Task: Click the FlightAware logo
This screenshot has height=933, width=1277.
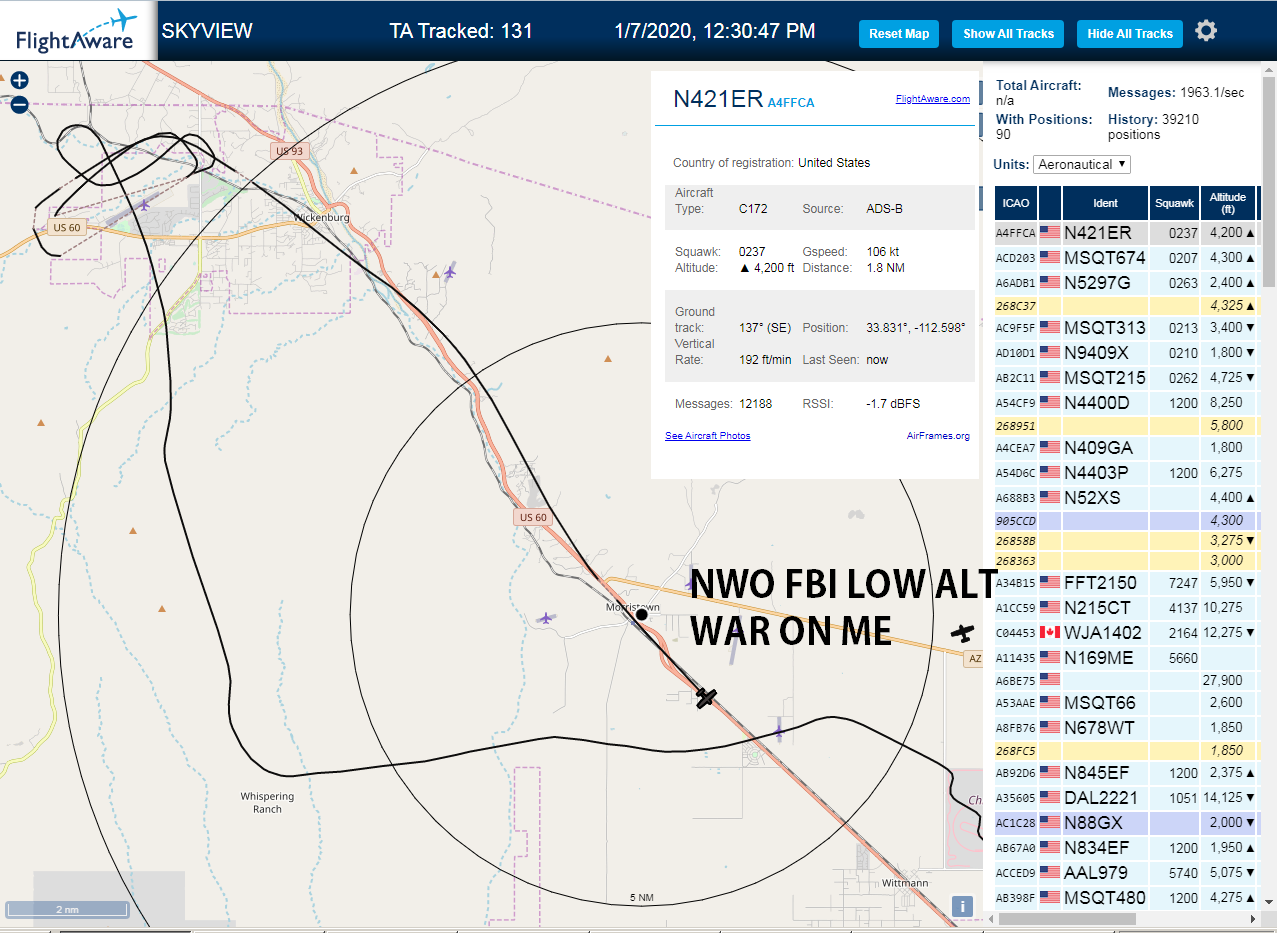Action: tap(77, 31)
